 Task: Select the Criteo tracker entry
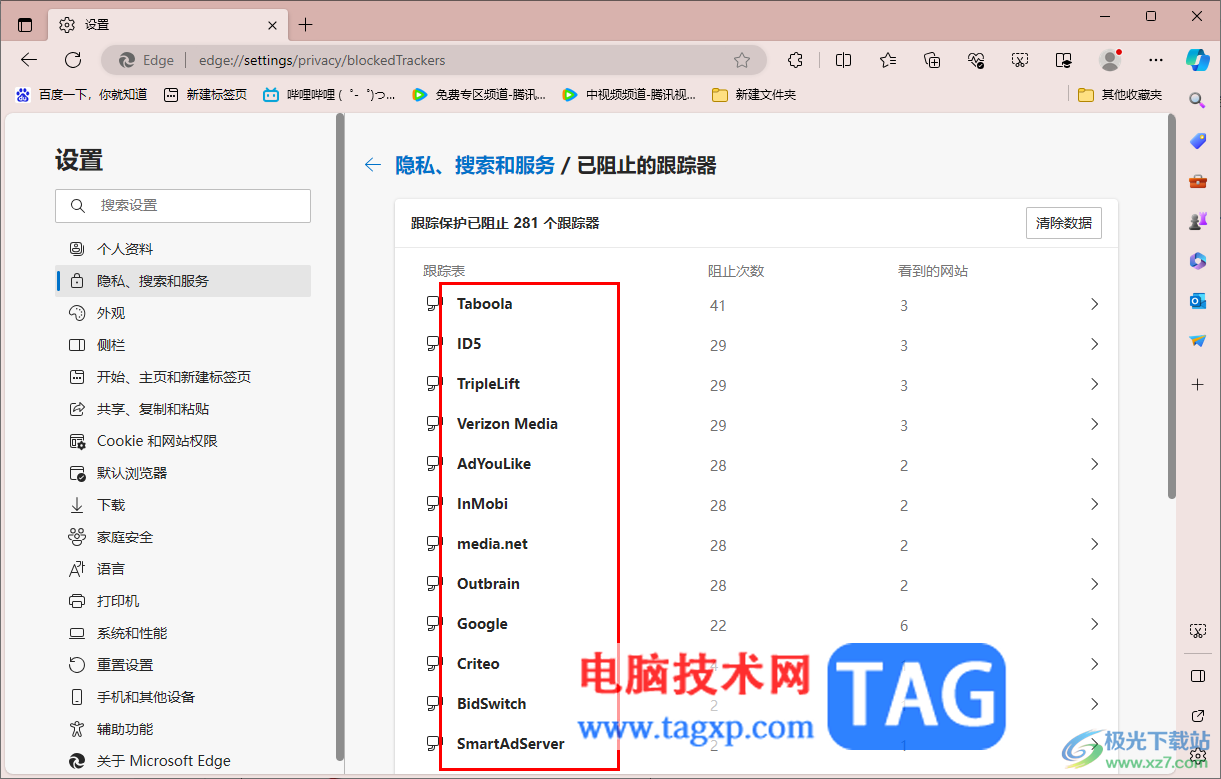(478, 664)
